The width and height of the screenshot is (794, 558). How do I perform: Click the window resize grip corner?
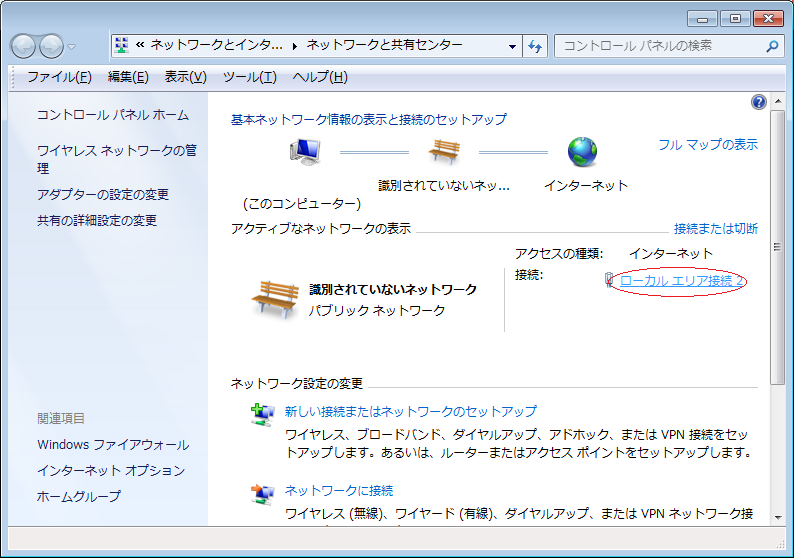780,544
